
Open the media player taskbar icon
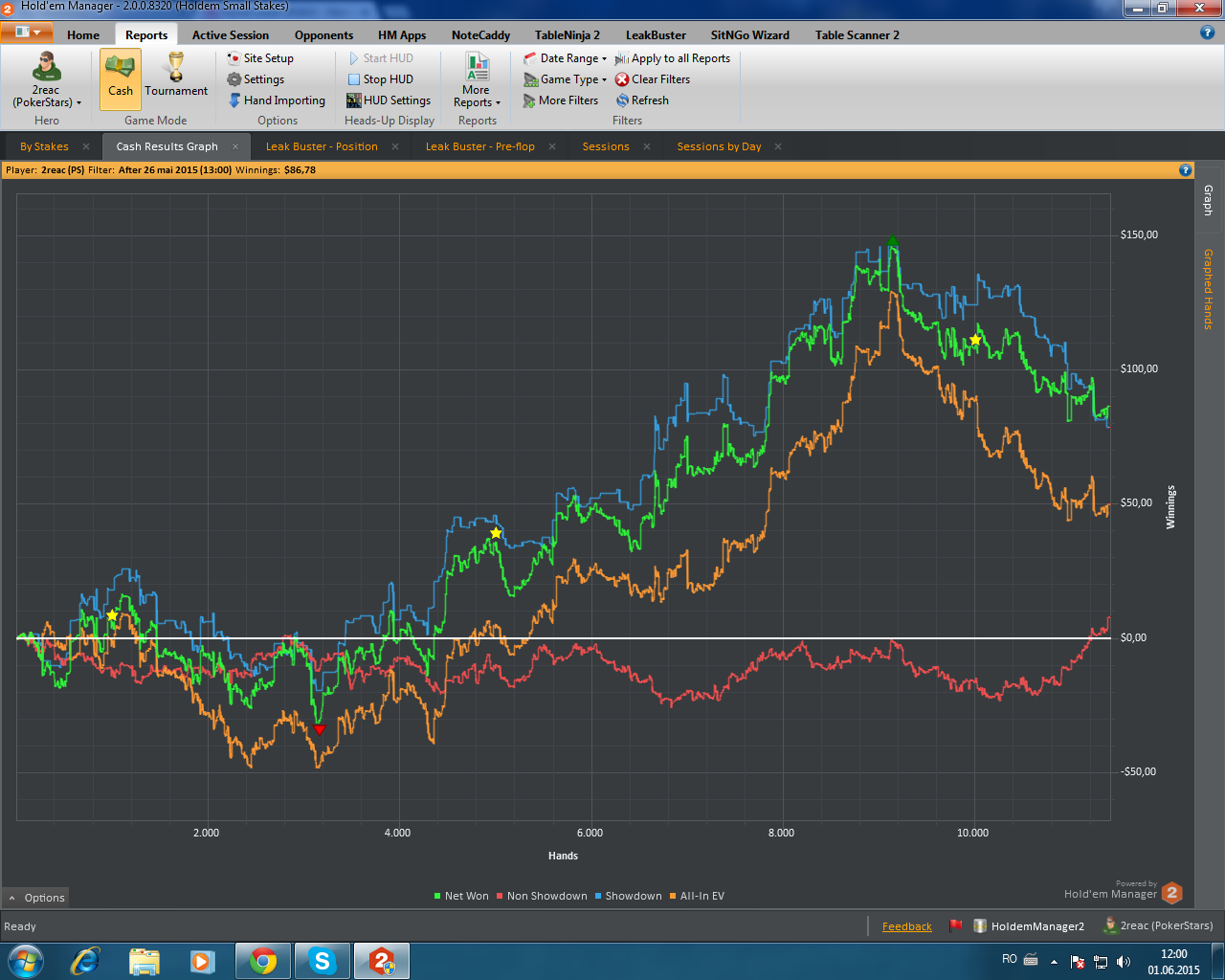[203, 961]
